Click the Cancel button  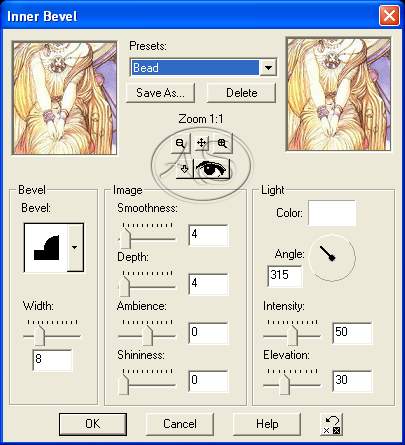(180, 424)
